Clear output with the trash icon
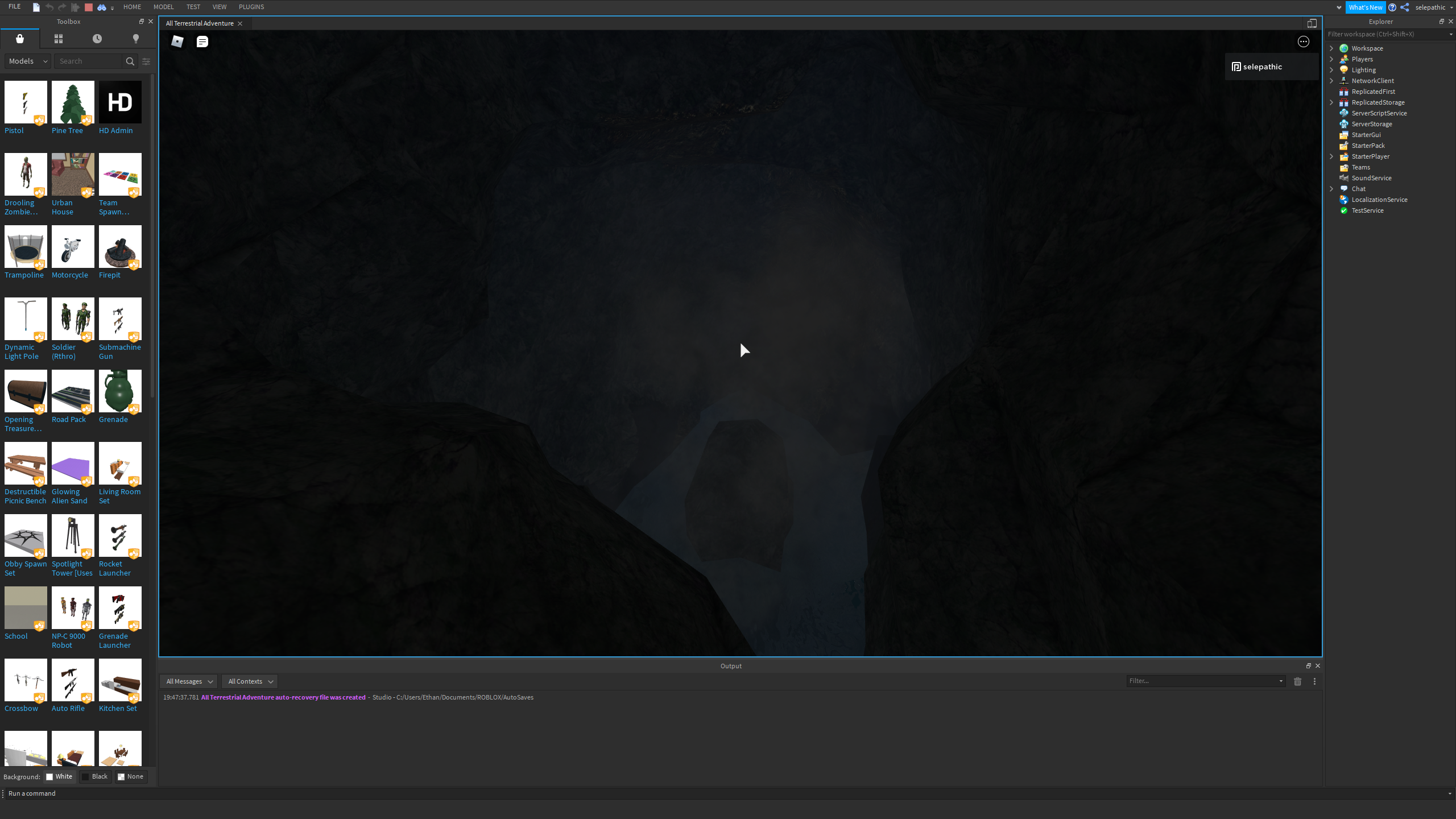The height and width of the screenshot is (819, 1456). [x=1297, y=681]
